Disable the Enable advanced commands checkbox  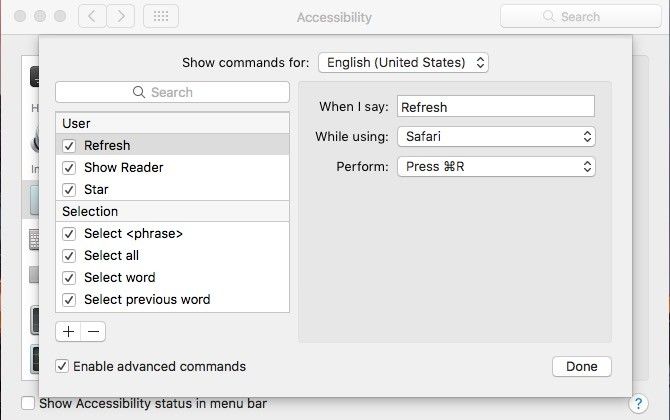tap(63, 366)
